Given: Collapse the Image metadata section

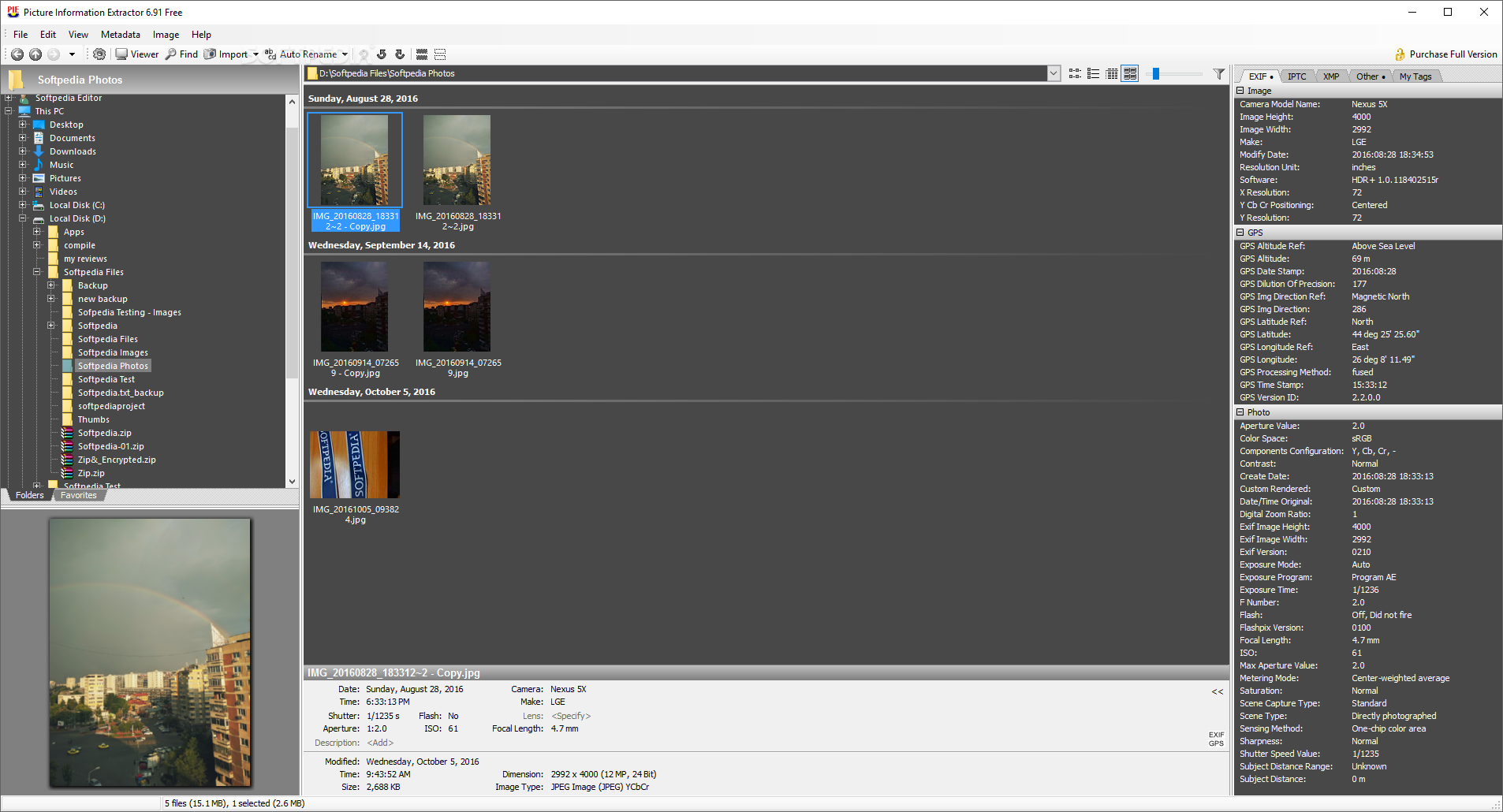Looking at the screenshot, I should (x=1240, y=91).
